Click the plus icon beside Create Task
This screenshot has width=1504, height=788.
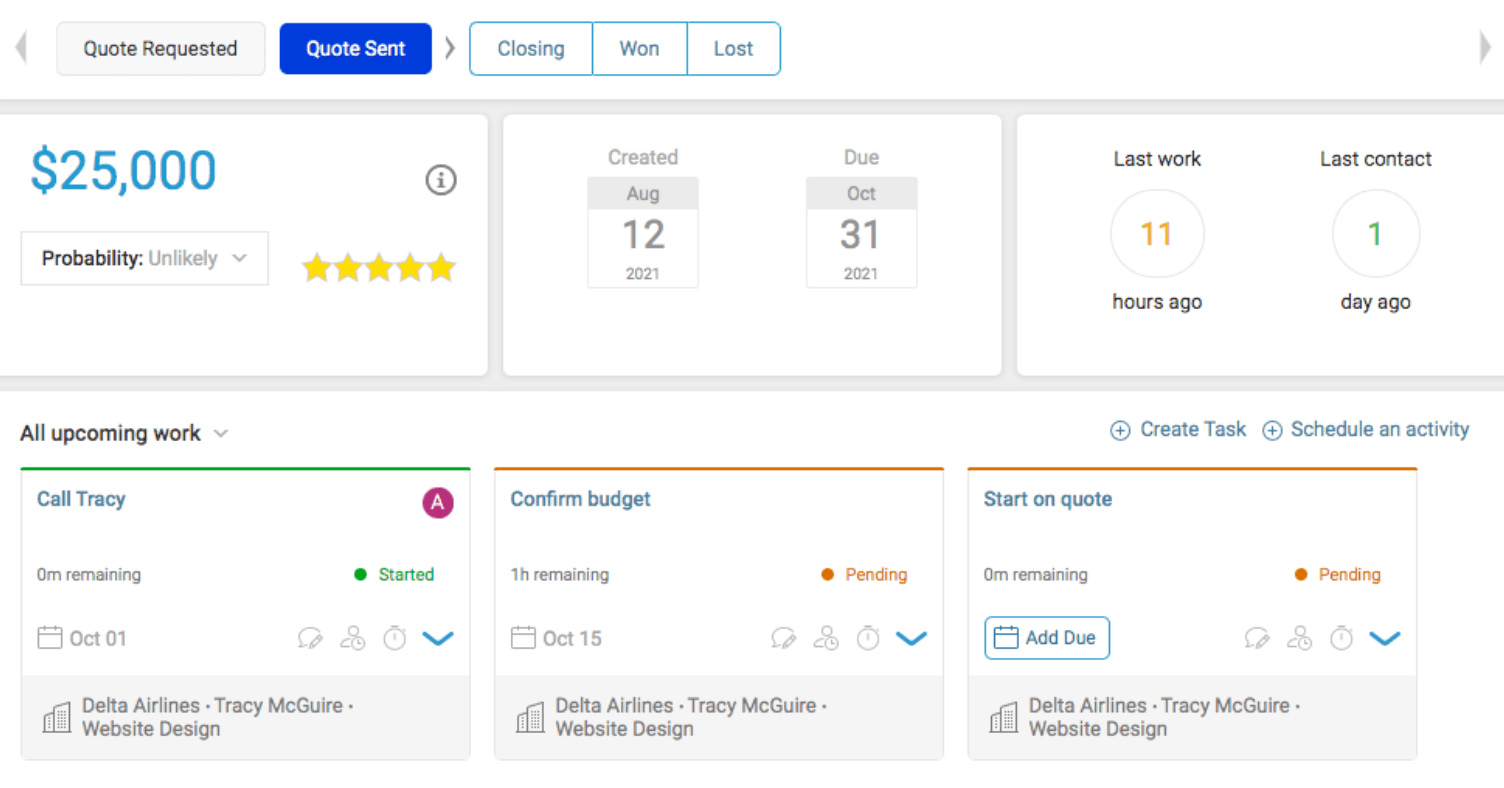1121,430
